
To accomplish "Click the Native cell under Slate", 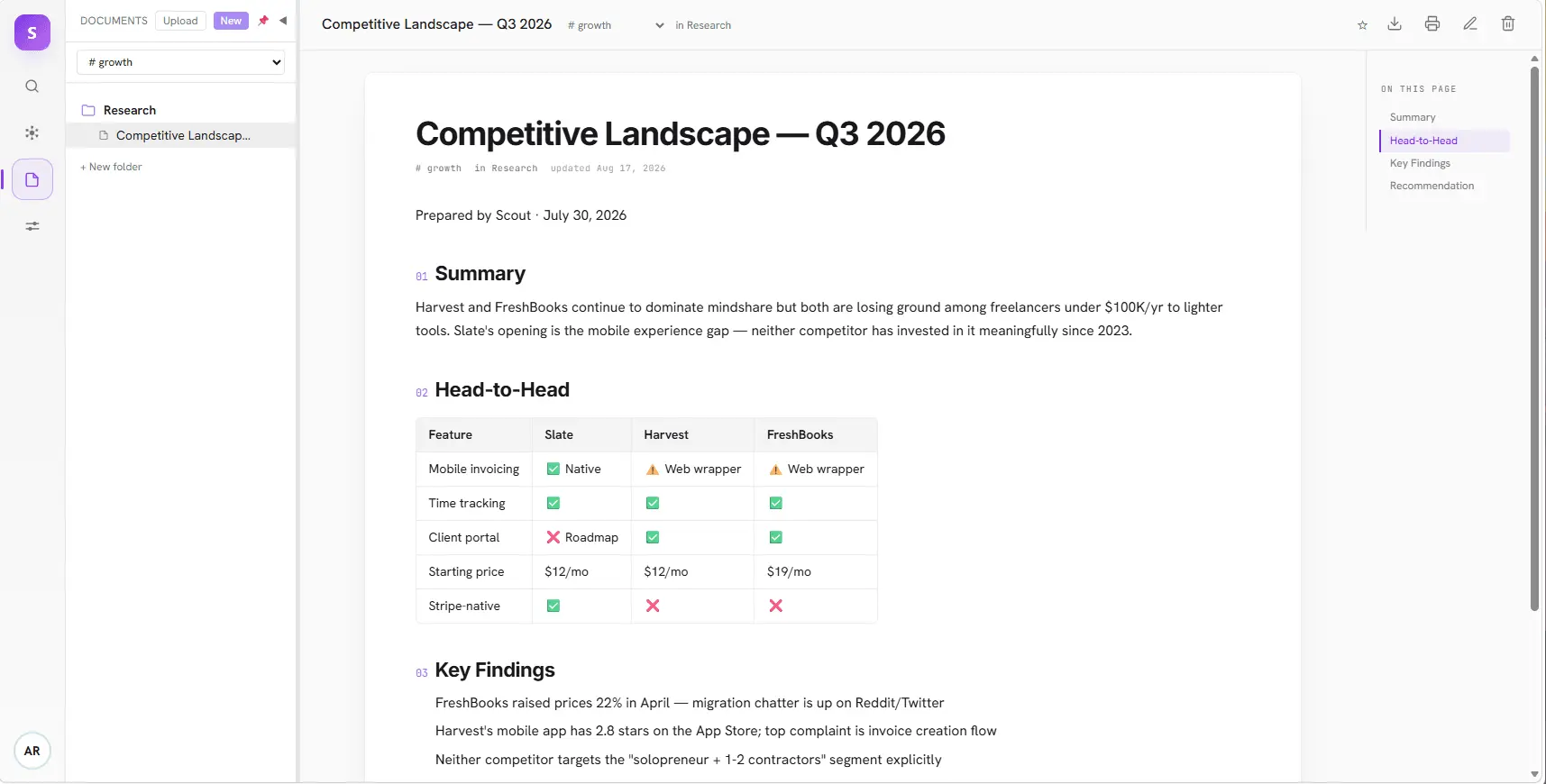I will pyautogui.click(x=581, y=469).
